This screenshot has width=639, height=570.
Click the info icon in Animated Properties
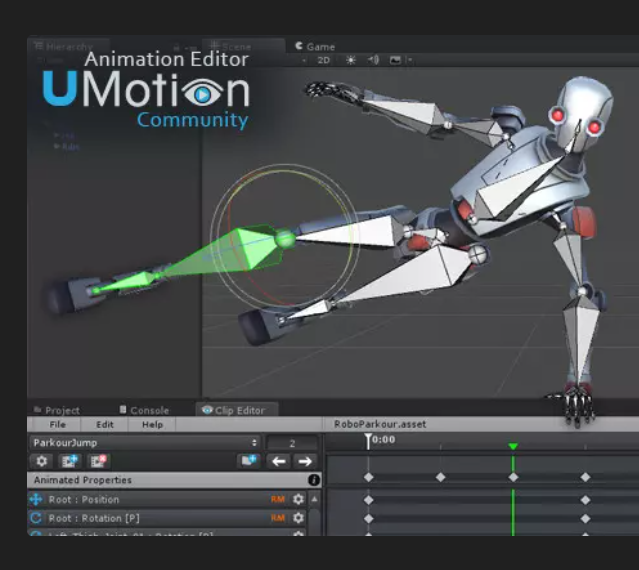pyautogui.click(x=313, y=480)
